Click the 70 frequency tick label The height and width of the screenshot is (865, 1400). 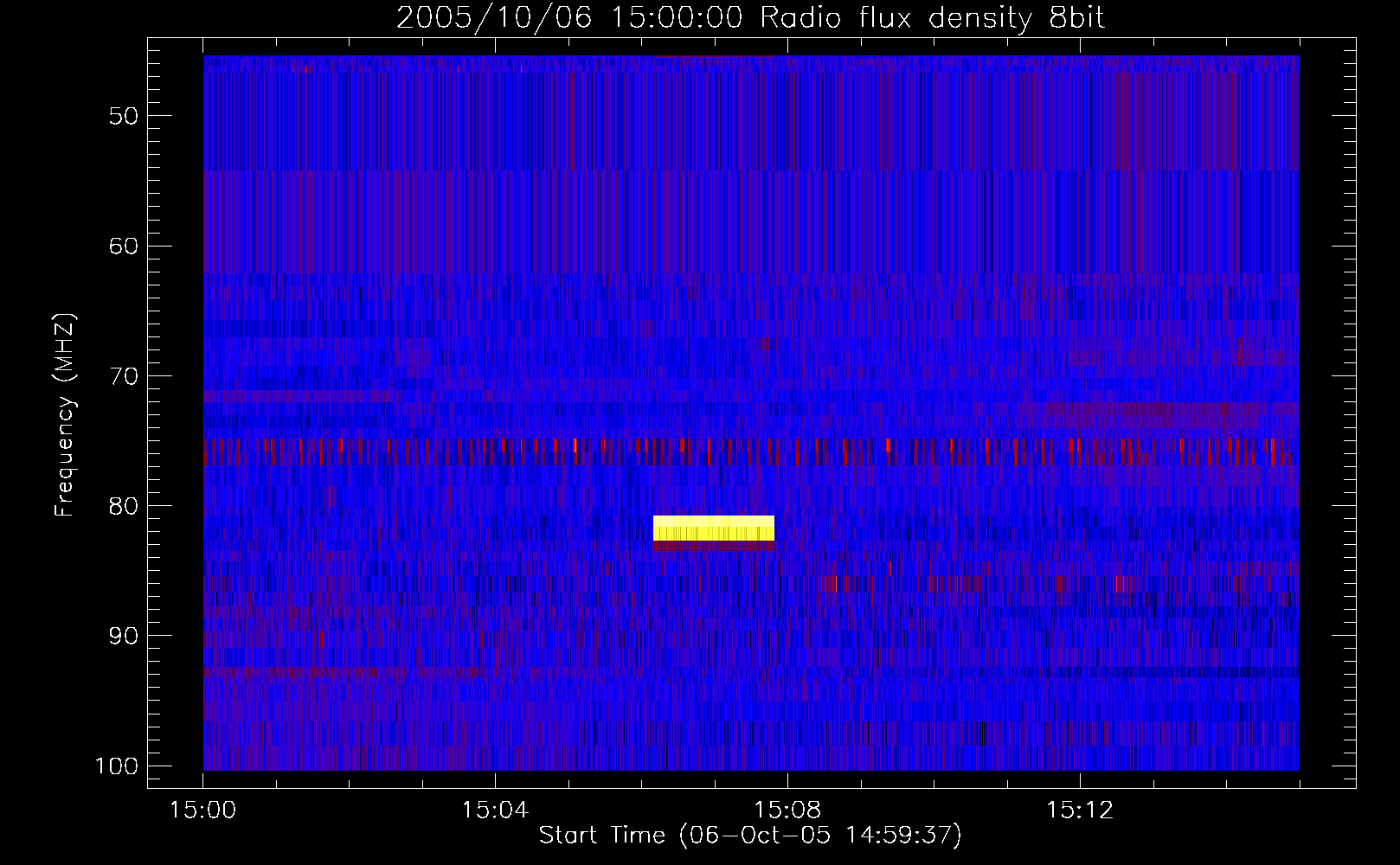click(124, 376)
